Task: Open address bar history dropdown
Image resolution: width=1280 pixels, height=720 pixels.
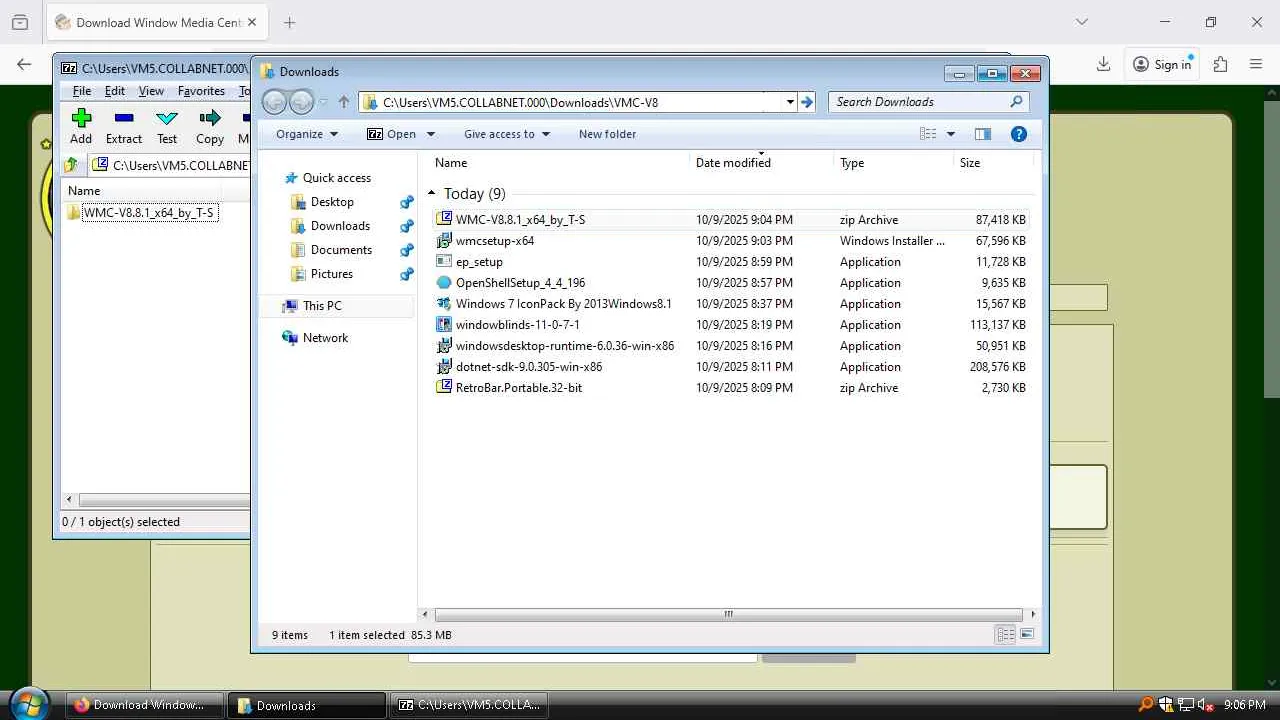Action: click(790, 102)
